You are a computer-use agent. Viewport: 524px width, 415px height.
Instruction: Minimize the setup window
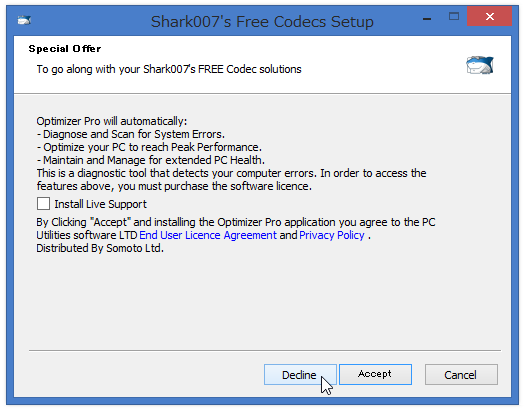pos(427,17)
